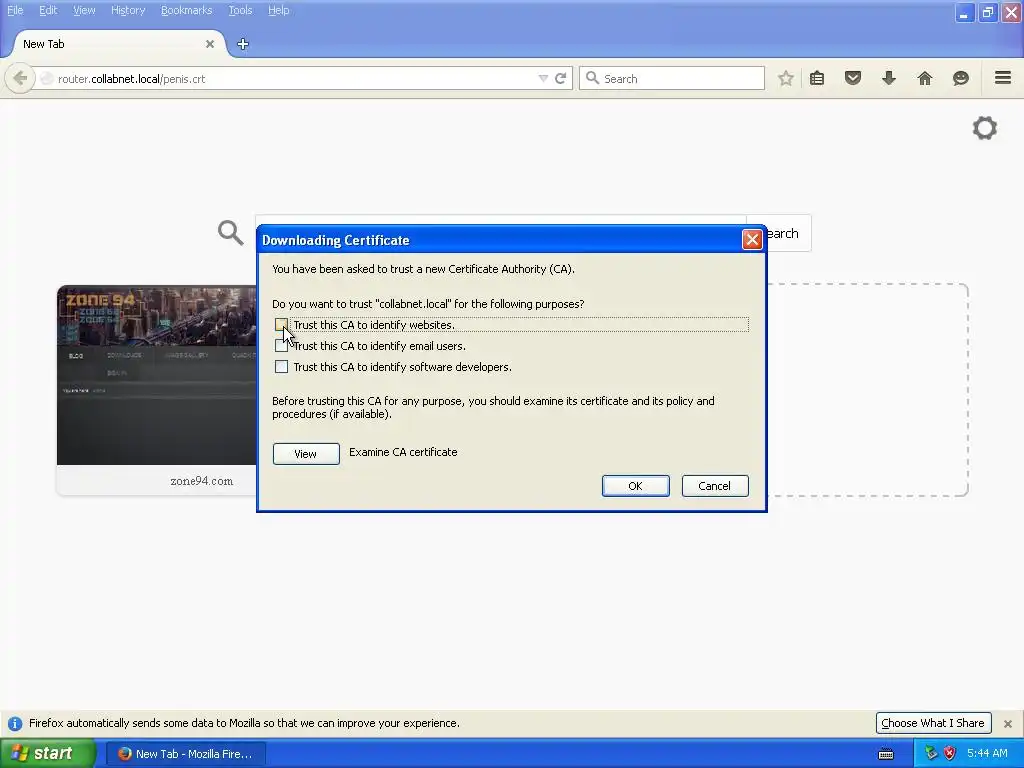1024x768 pixels.
Task: Open the Bookmarks menu
Action: point(187,10)
